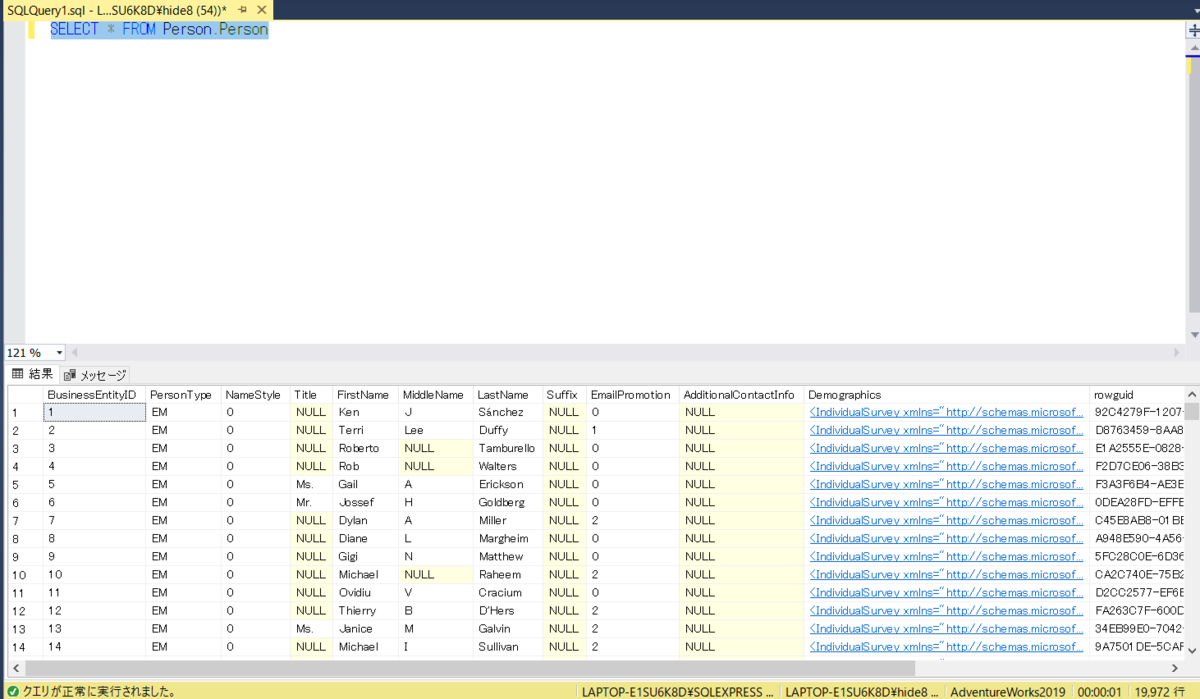Click the editor vertical scrollbar down arrow
The width and height of the screenshot is (1200, 699).
(x=1193, y=335)
